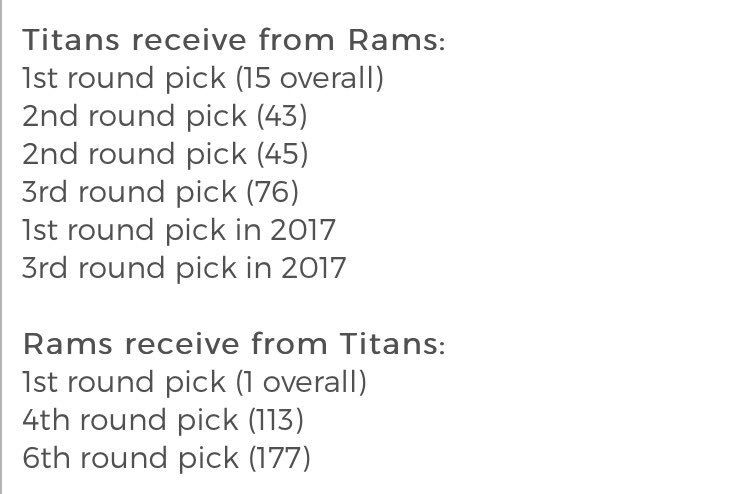Screen dimensions: 742x494
Task: Select the '1st round pick (15 overall)' line
Action: point(202,79)
